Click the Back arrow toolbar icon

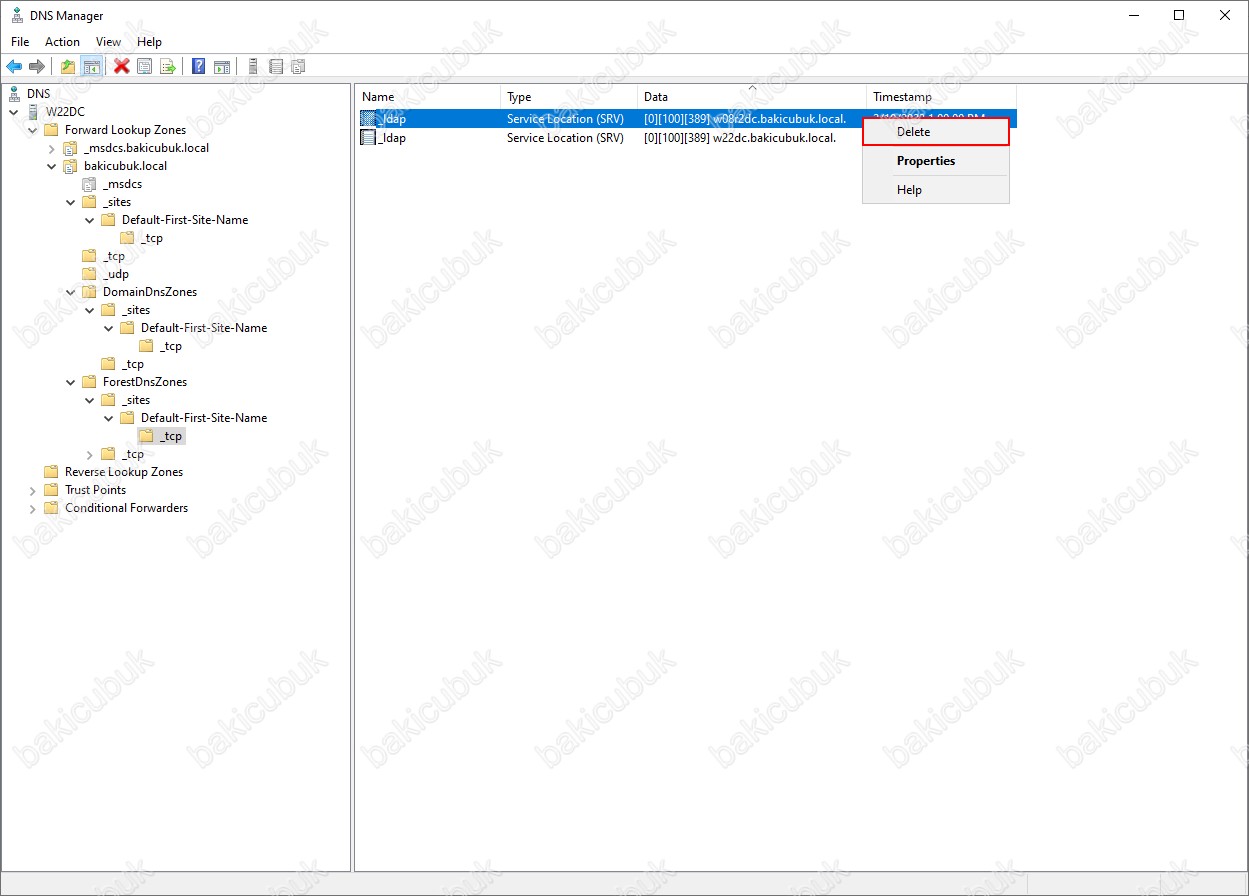click(x=14, y=67)
